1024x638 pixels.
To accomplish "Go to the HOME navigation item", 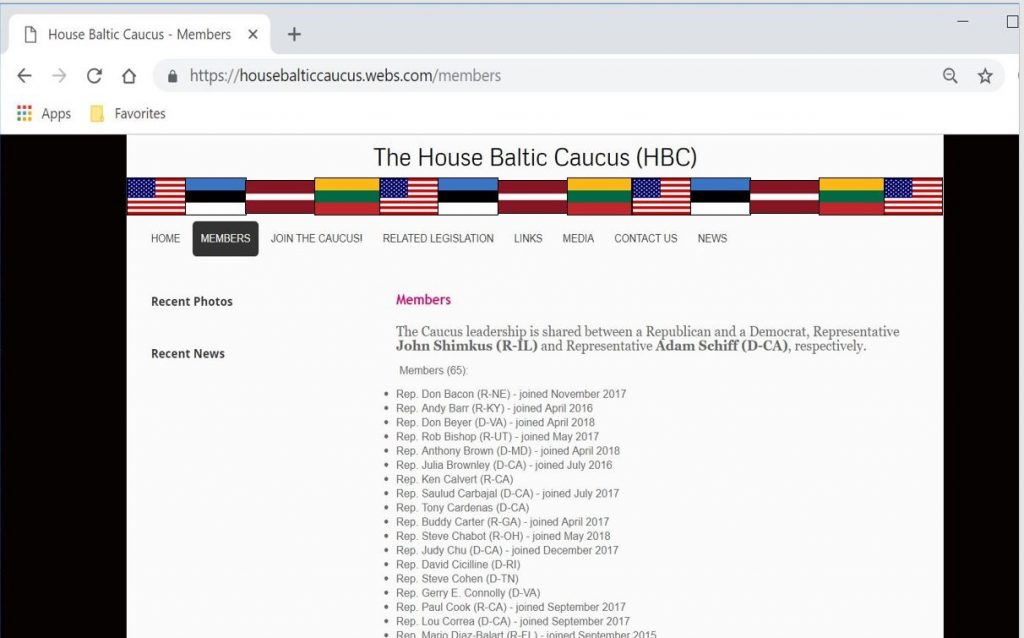I will [165, 238].
